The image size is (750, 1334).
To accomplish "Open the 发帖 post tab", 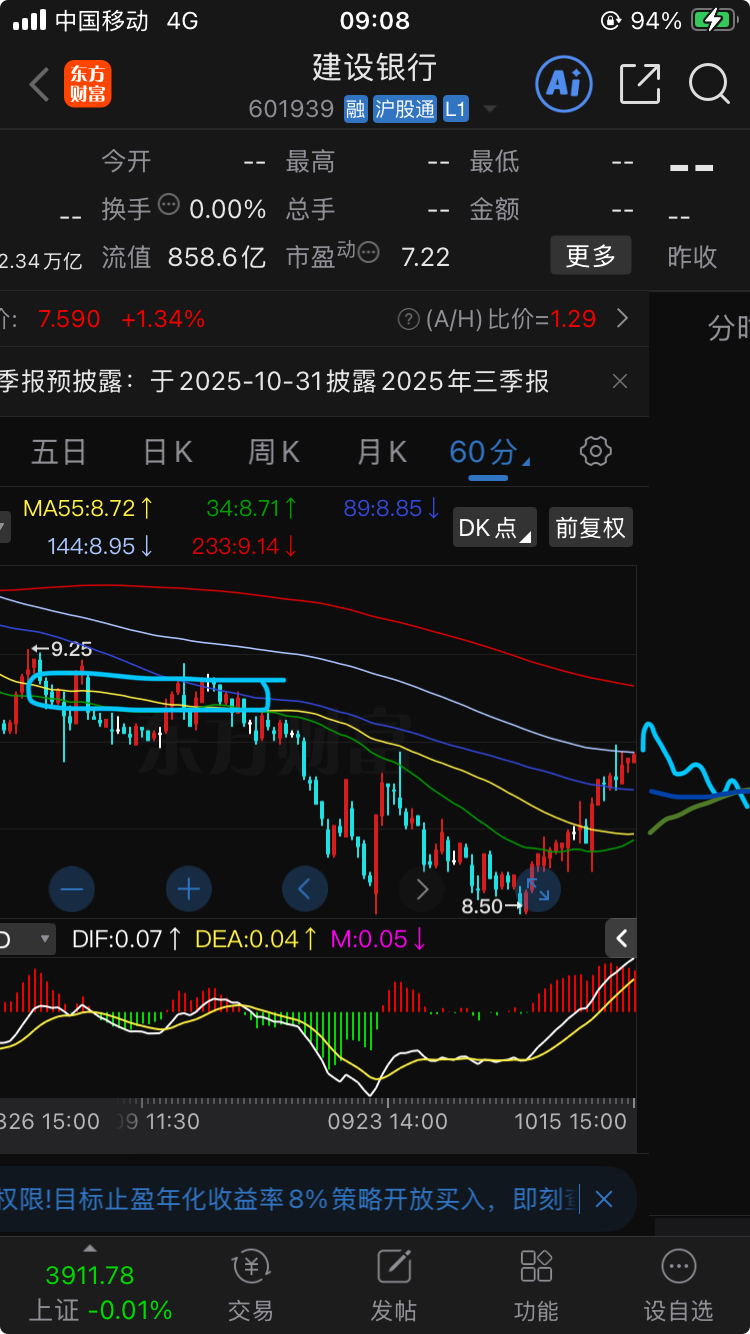I will 394,1285.
